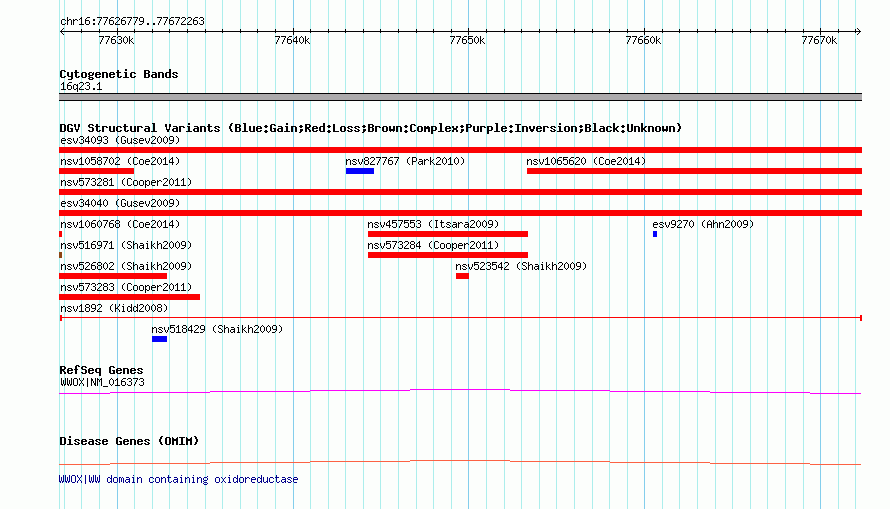Select nsv518429 (Shaikh2009) label
890x509 pixels.
217,329
